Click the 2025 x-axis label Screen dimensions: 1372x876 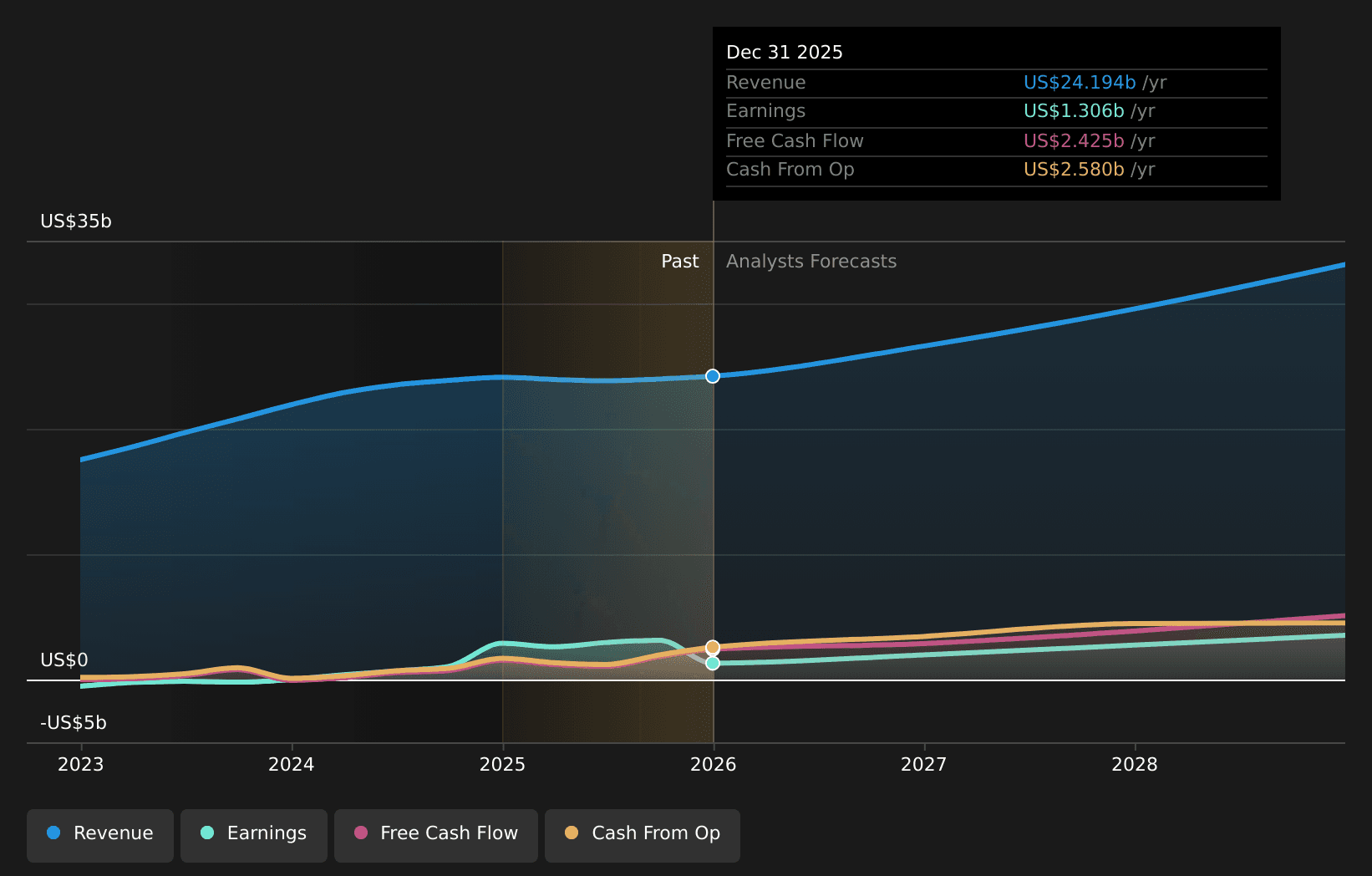pyautogui.click(x=502, y=765)
